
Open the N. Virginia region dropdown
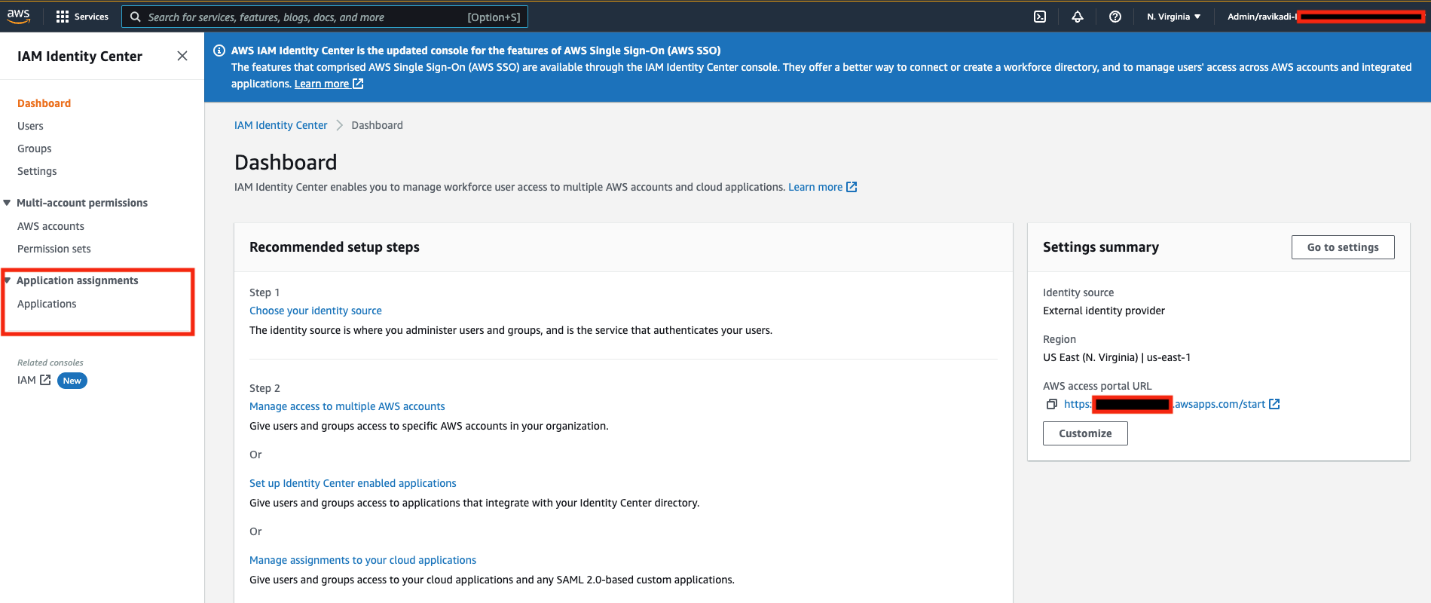1173,17
